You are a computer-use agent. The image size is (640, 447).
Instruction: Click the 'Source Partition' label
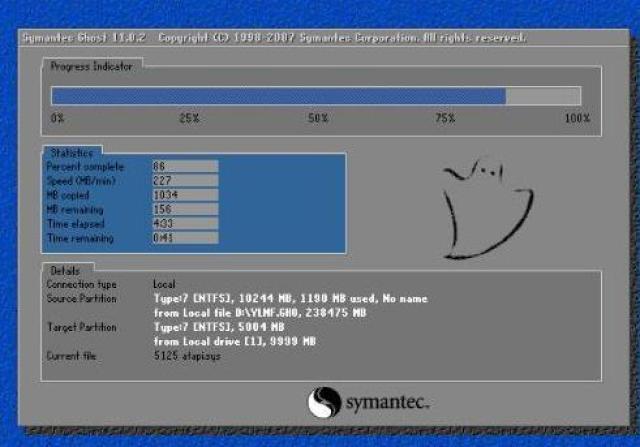click(81, 298)
